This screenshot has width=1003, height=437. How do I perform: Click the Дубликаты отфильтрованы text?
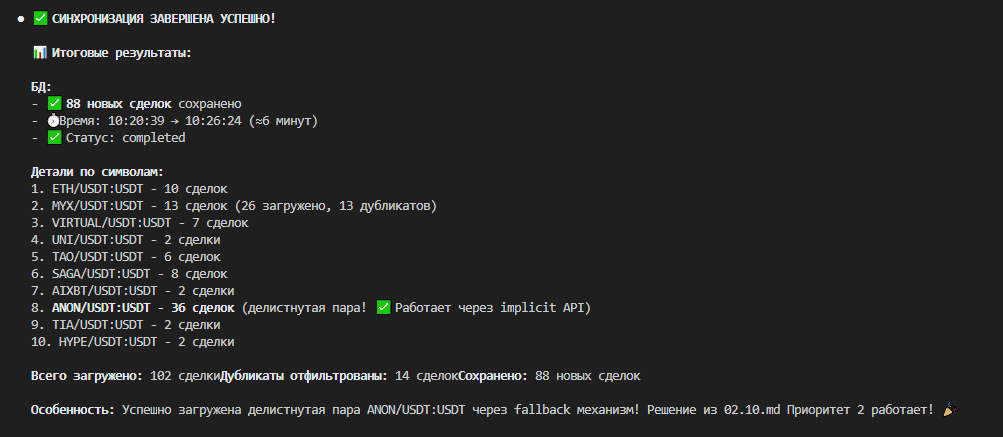point(303,376)
